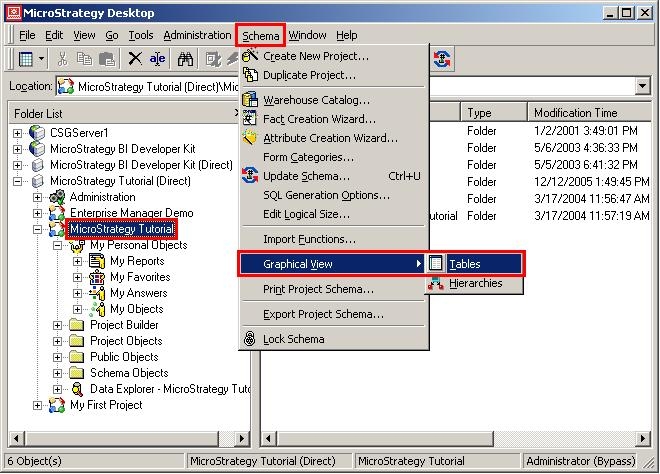Open the Administration menu in menu bar
This screenshot has height=474, width=660.
[x=197, y=35]
